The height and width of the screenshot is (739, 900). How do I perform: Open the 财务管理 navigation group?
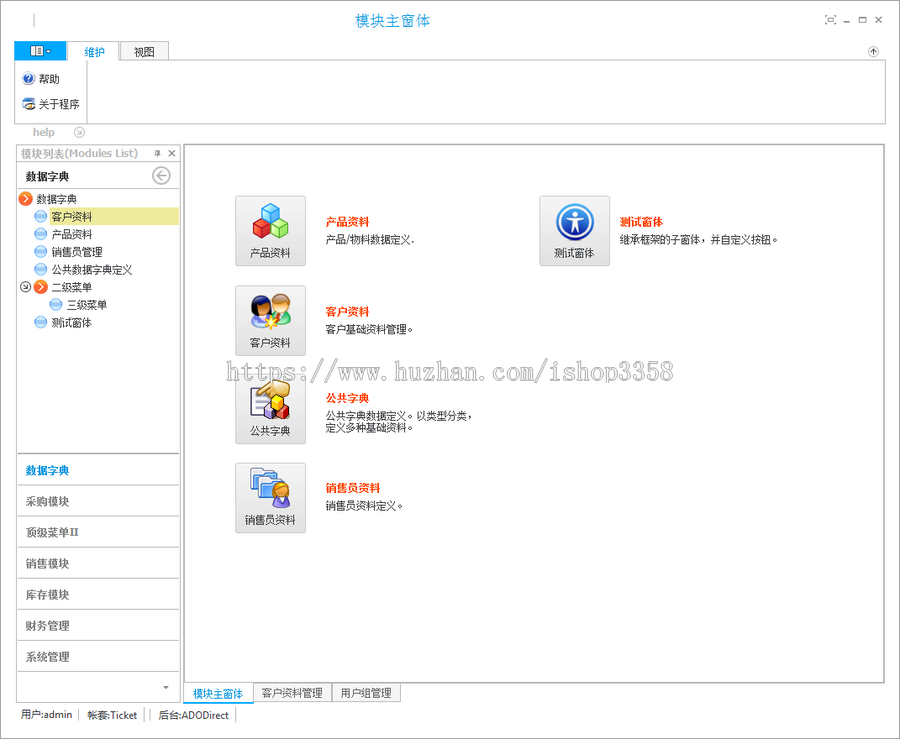tap(98, 625)
